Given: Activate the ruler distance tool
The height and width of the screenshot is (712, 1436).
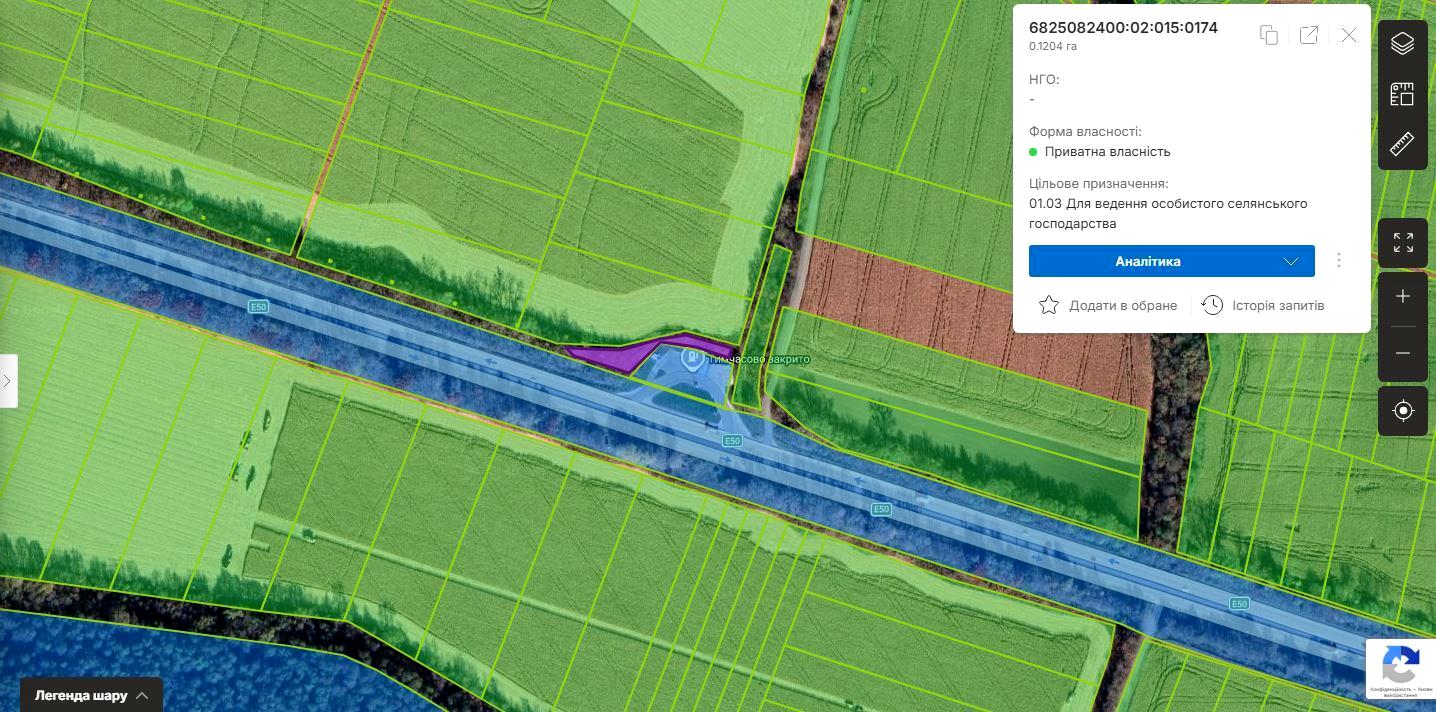Looking at the screenshot, I should [1402, 145].
